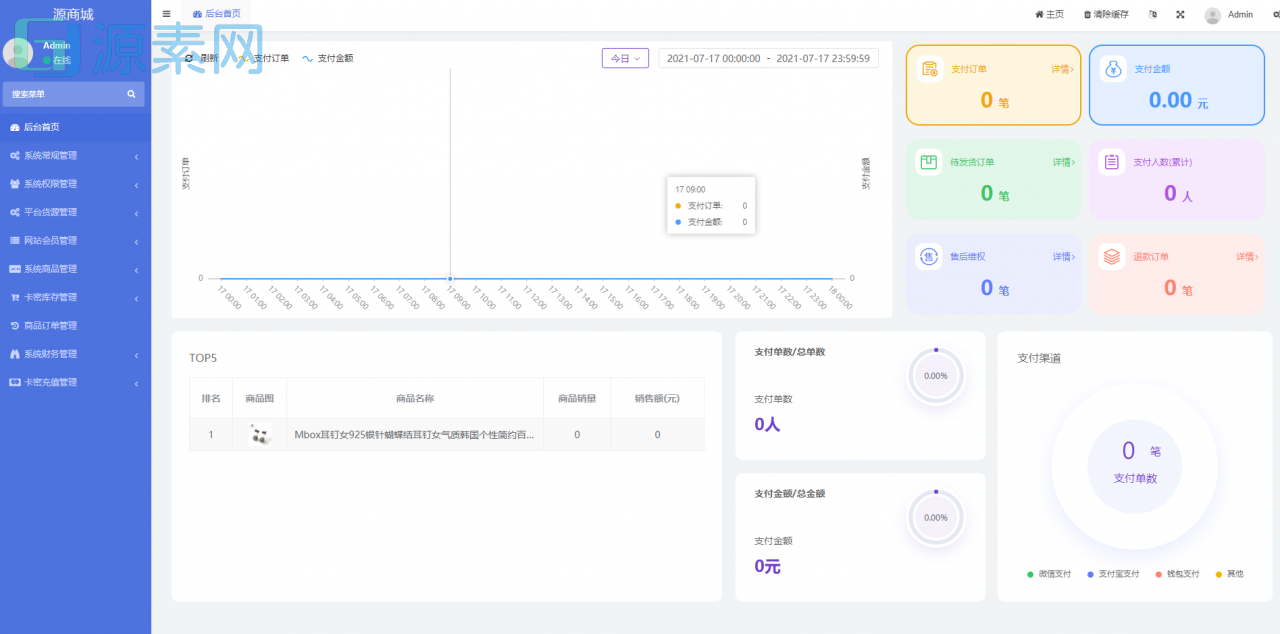This screenshot has width=1280, height=634.
Task: Click the language switch icon in top bar
Action: pos(1153,15)
